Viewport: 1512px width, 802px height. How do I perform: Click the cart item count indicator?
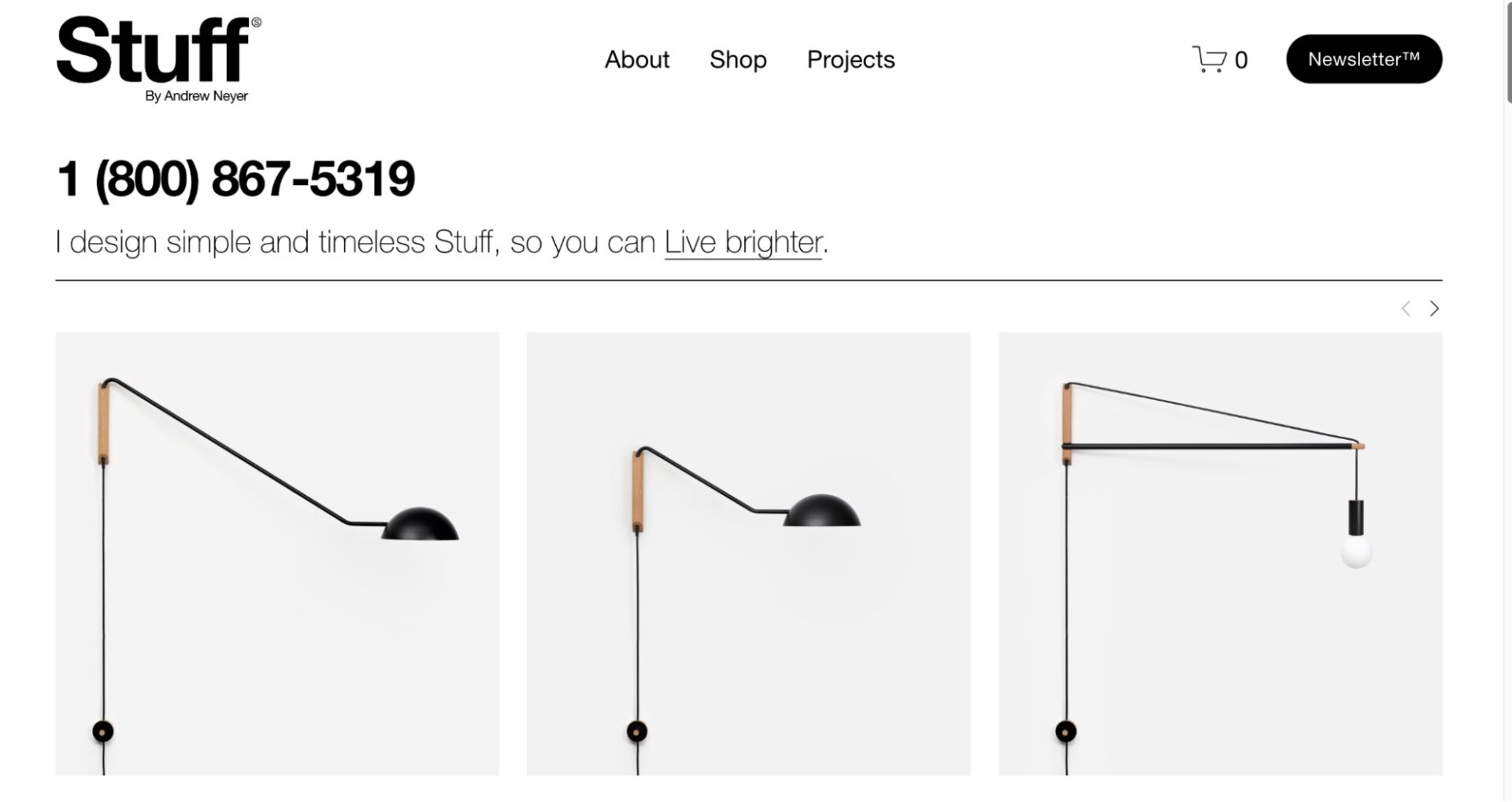click(1243, 59)
